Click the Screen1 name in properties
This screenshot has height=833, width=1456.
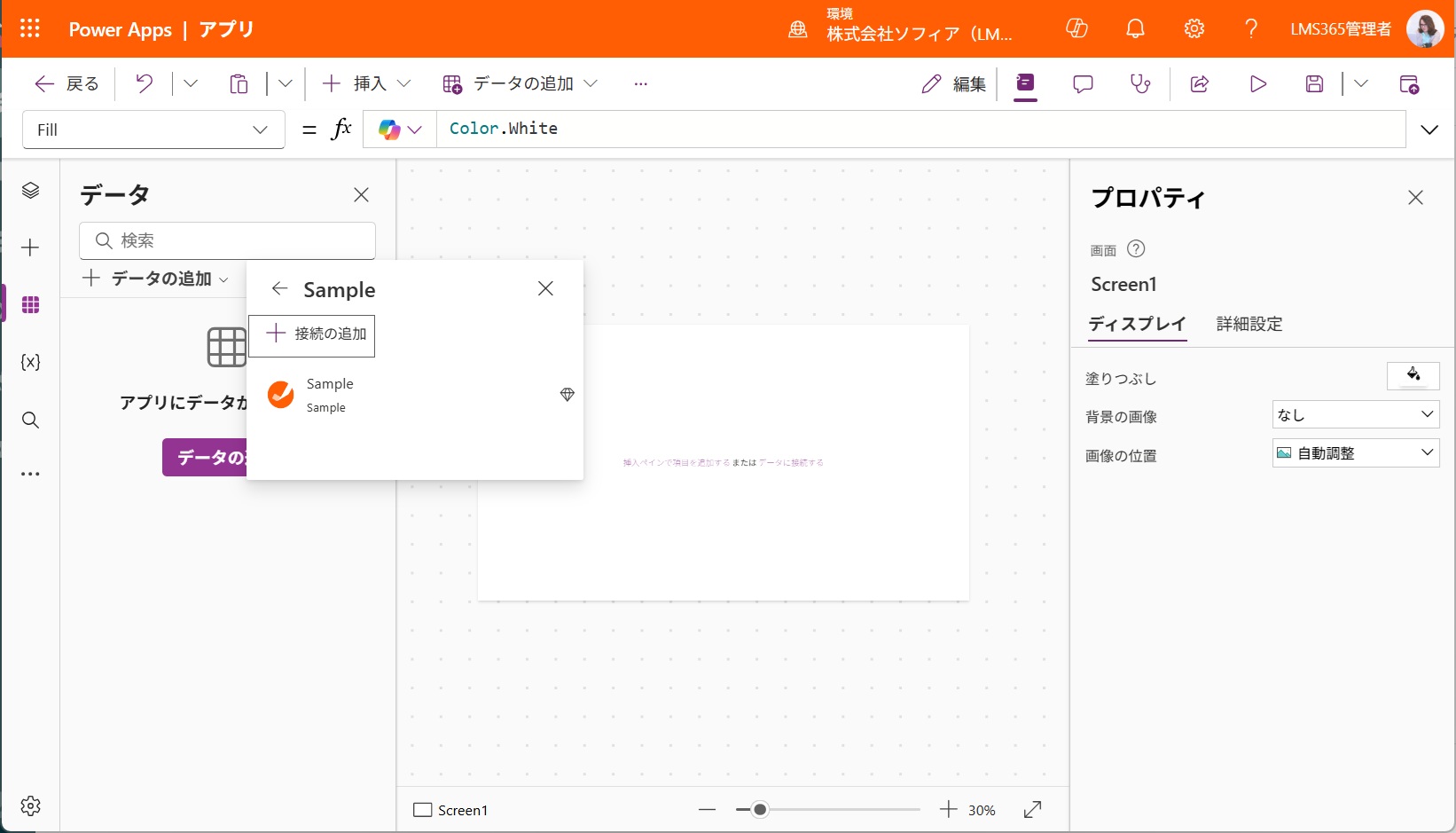tap(1123, 285)
